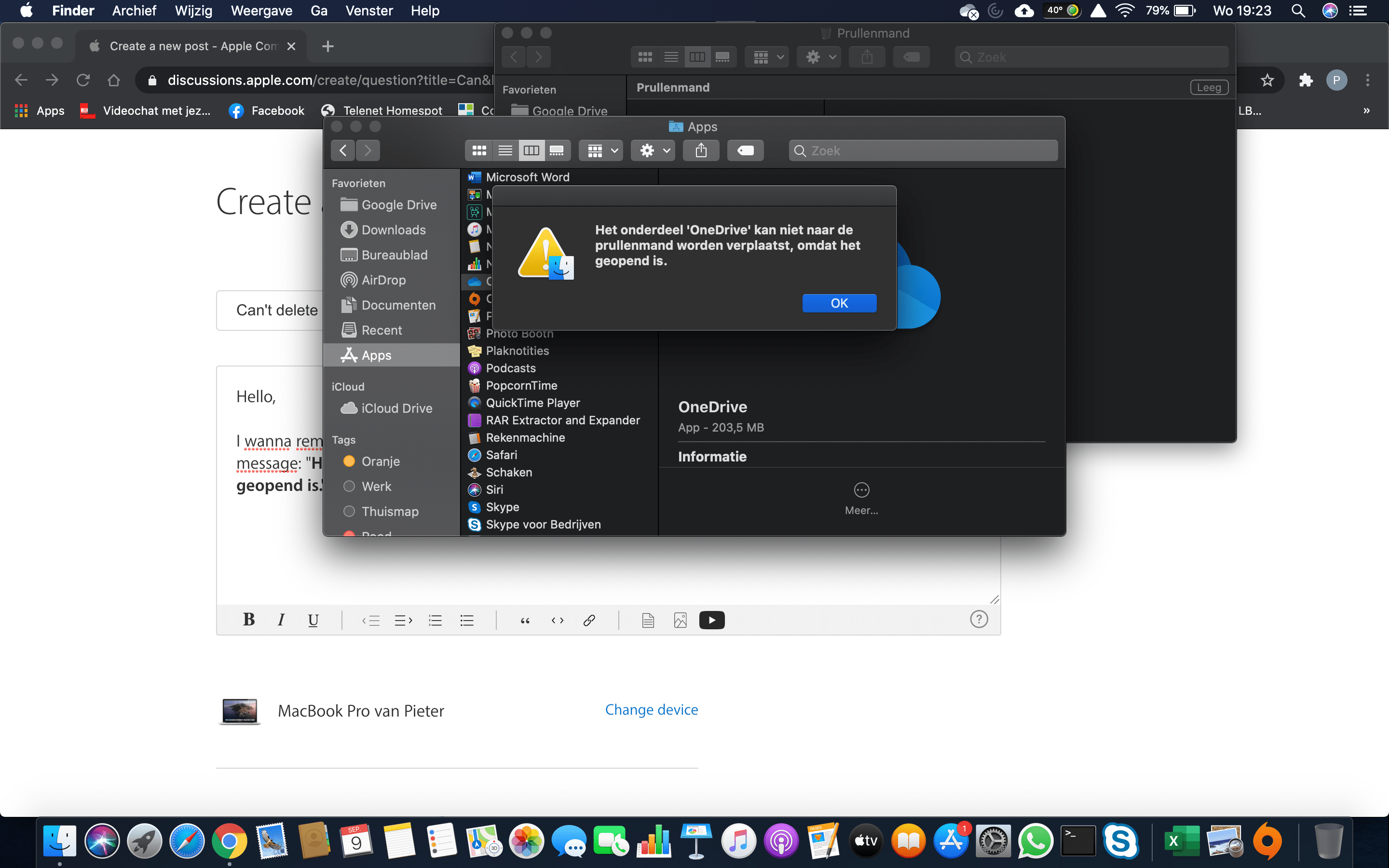Open the Trash from the Dock
This screenshot has height=868, width=1389.
click(x=1328, y=841)
